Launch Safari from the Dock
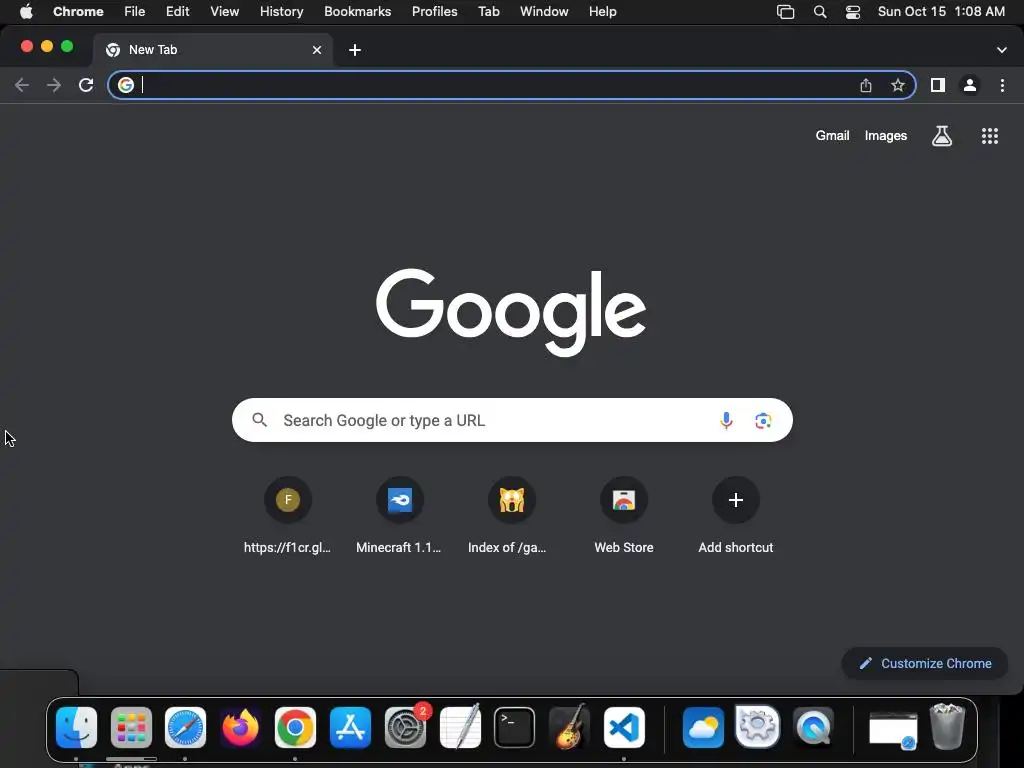This screenshot has height=768, width=1024. 185,727
